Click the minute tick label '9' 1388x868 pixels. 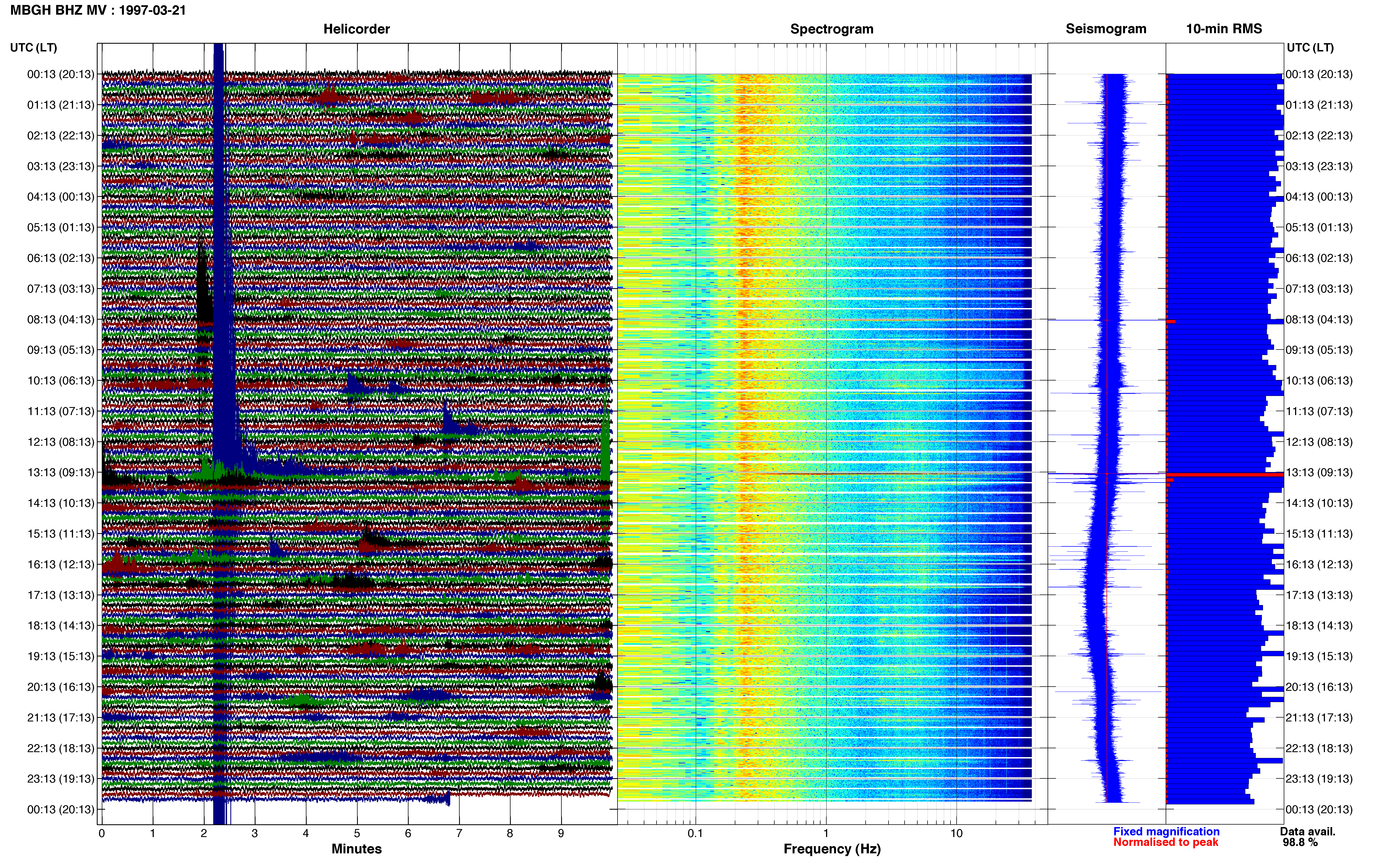pos(561,833)
